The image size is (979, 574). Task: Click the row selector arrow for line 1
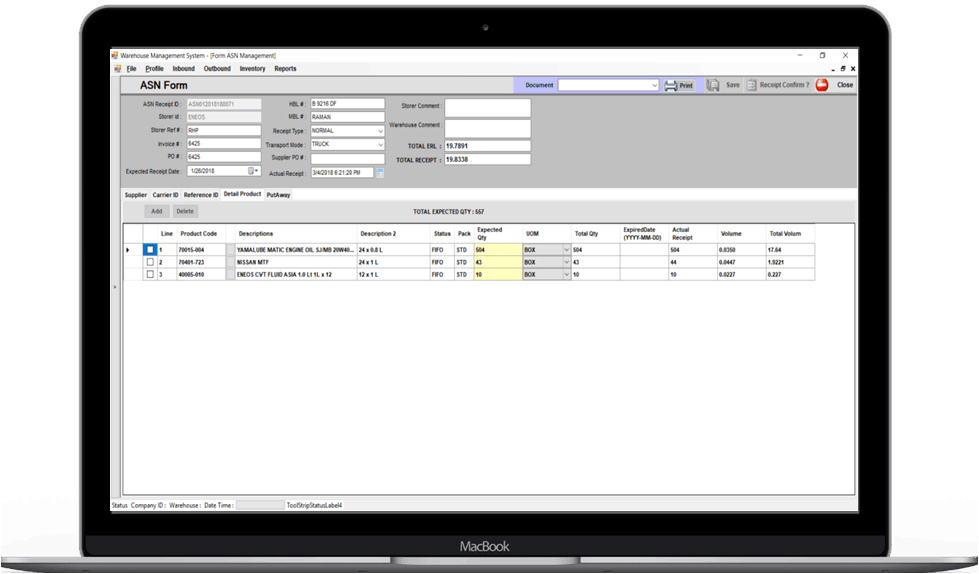point(127,249)
